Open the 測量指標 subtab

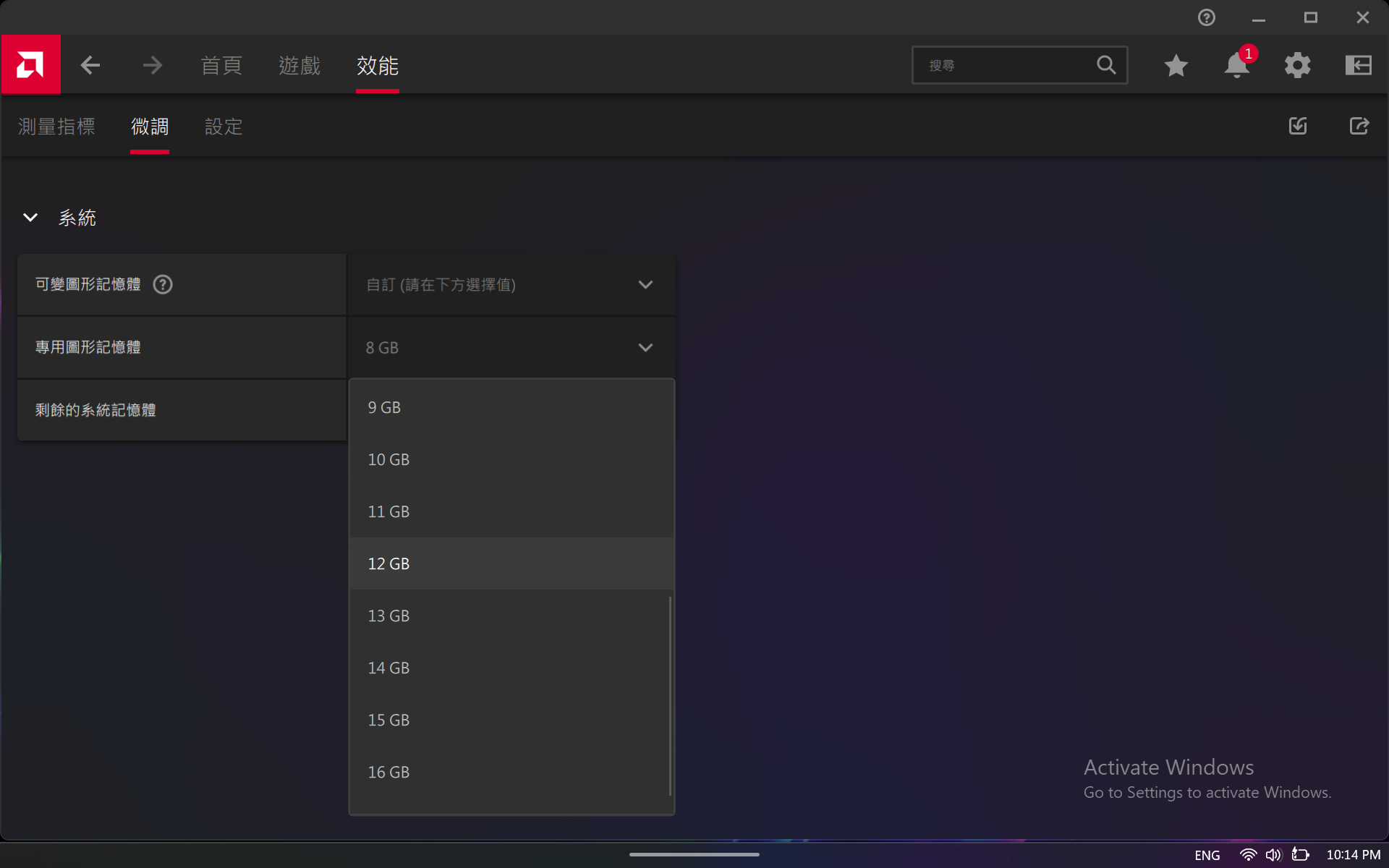coord(56,127)
